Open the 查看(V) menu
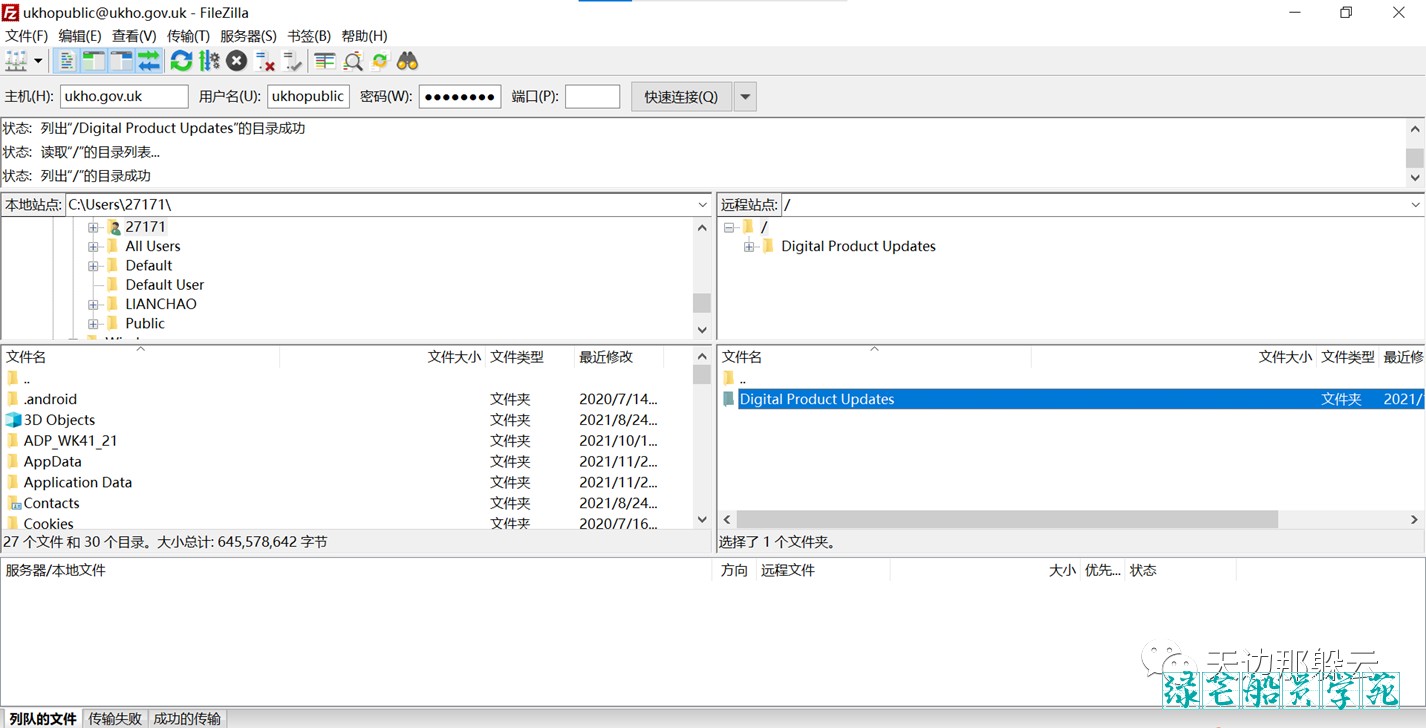 (x=134, y=36)
